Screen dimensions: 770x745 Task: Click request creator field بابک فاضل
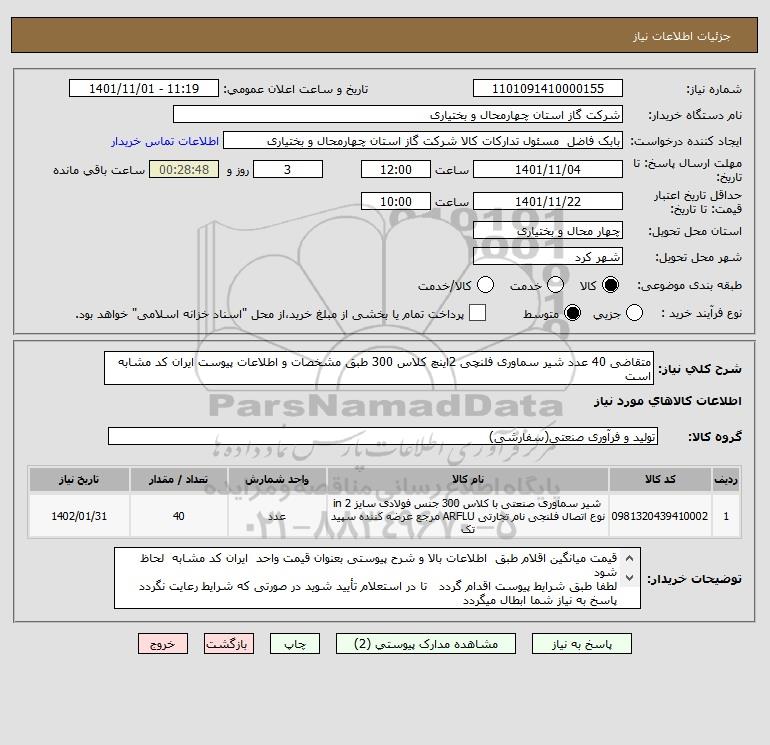click(423, 141)
